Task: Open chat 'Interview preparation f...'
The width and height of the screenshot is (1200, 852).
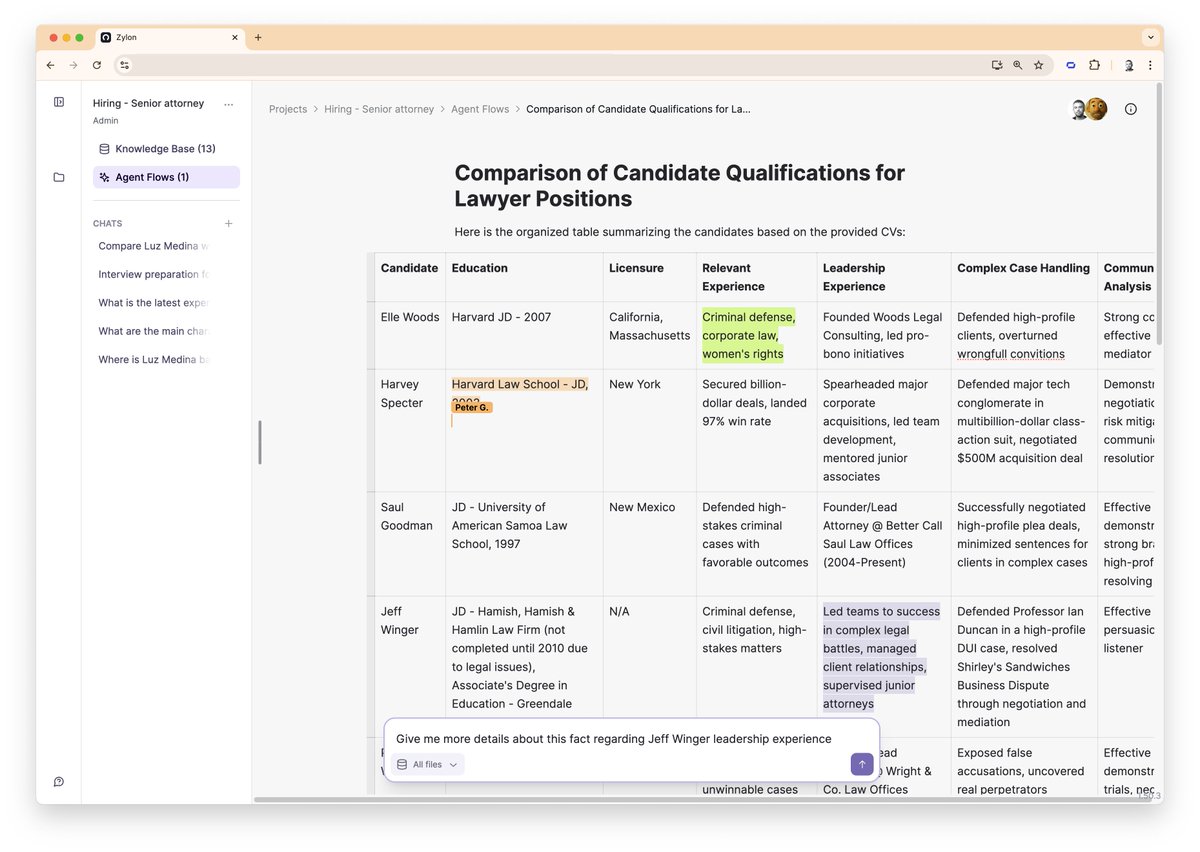Action: click(155, 274)
